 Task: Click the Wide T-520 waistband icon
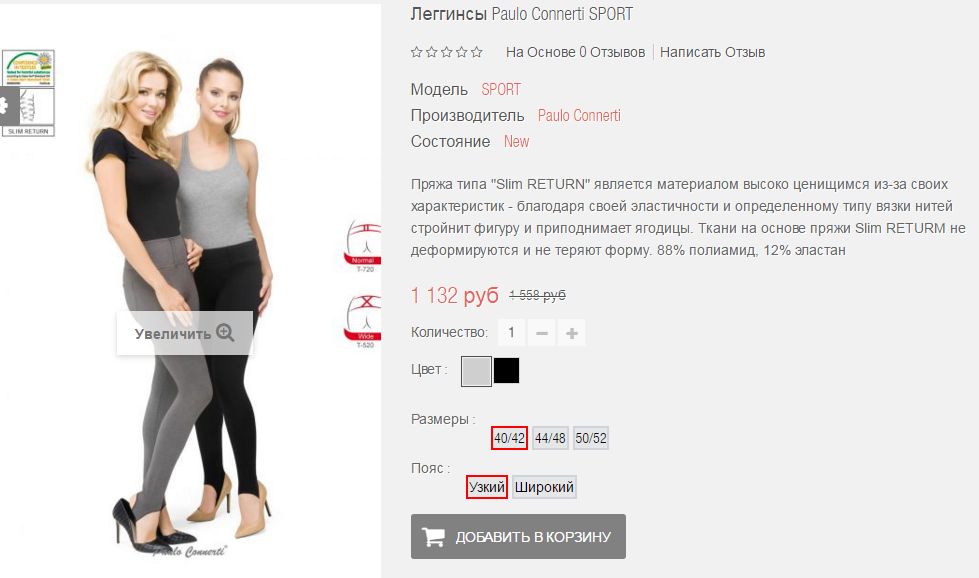pos(363,321)
